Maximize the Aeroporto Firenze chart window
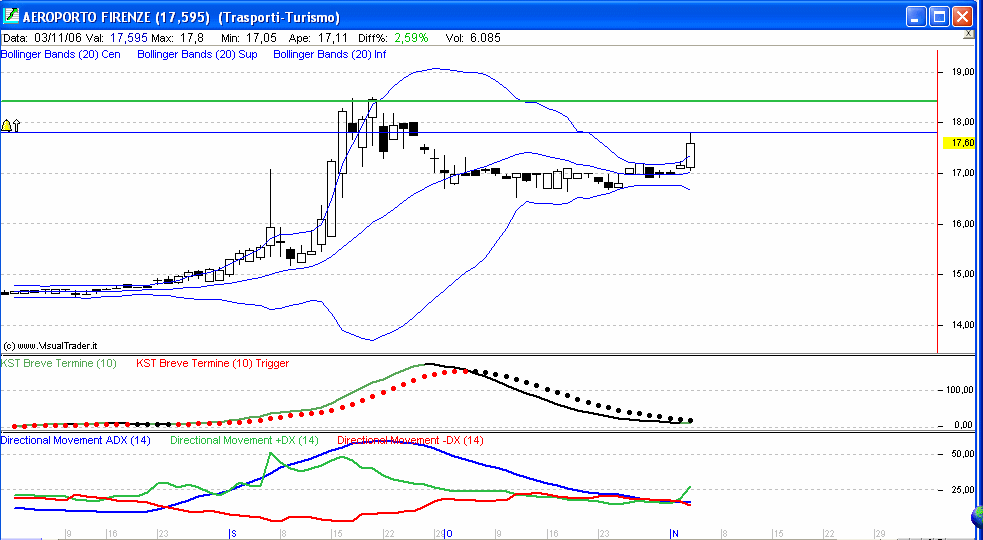Image resolution: width=983 pixels, height=540 pixels. (x=939, y=17)
